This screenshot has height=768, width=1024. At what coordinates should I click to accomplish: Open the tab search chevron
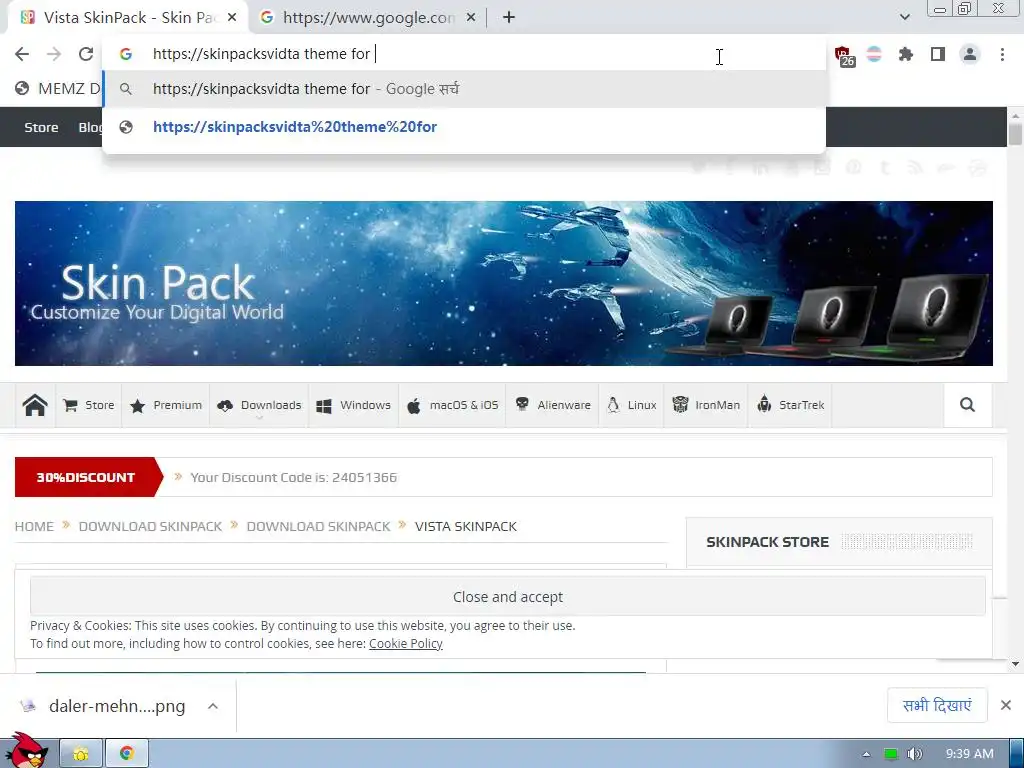(x=904, y=17)
